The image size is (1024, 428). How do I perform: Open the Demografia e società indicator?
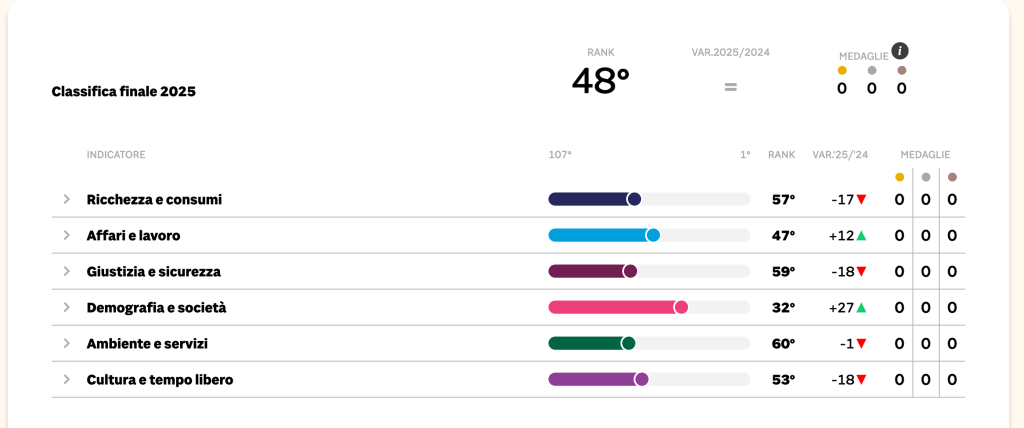point(156,307)
